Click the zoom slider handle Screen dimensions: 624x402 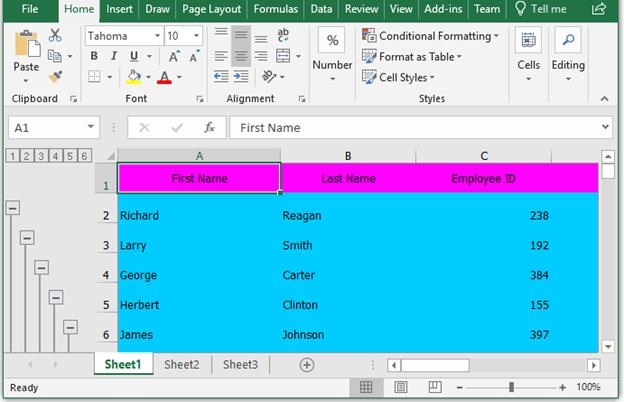coord(511,387)
